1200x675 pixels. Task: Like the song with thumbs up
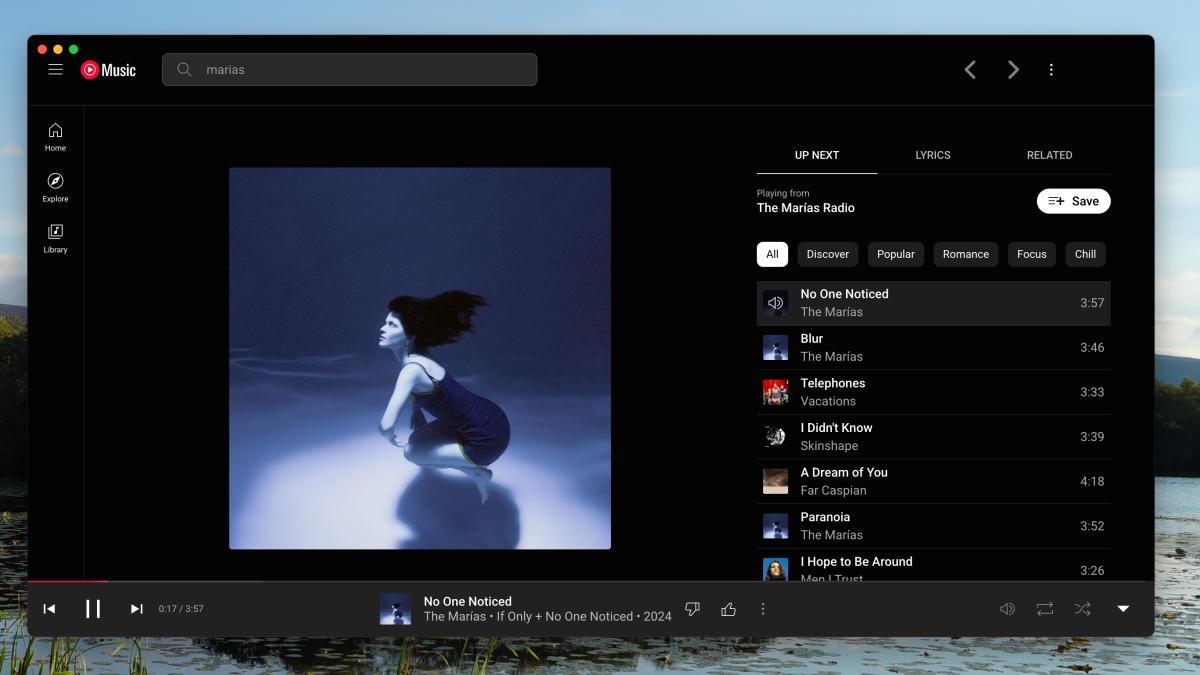728,609
